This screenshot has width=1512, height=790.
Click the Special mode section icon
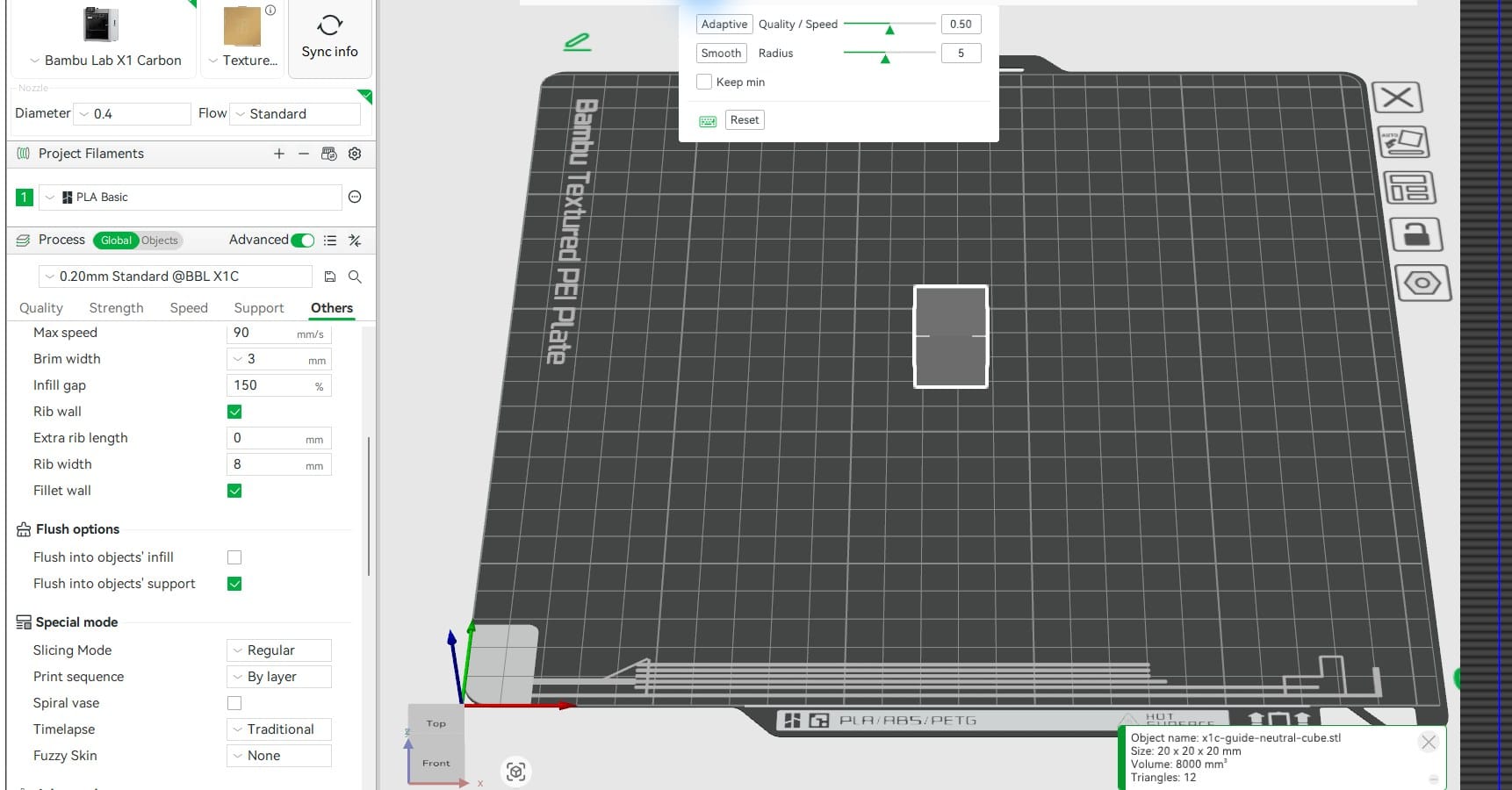point(24,622)
